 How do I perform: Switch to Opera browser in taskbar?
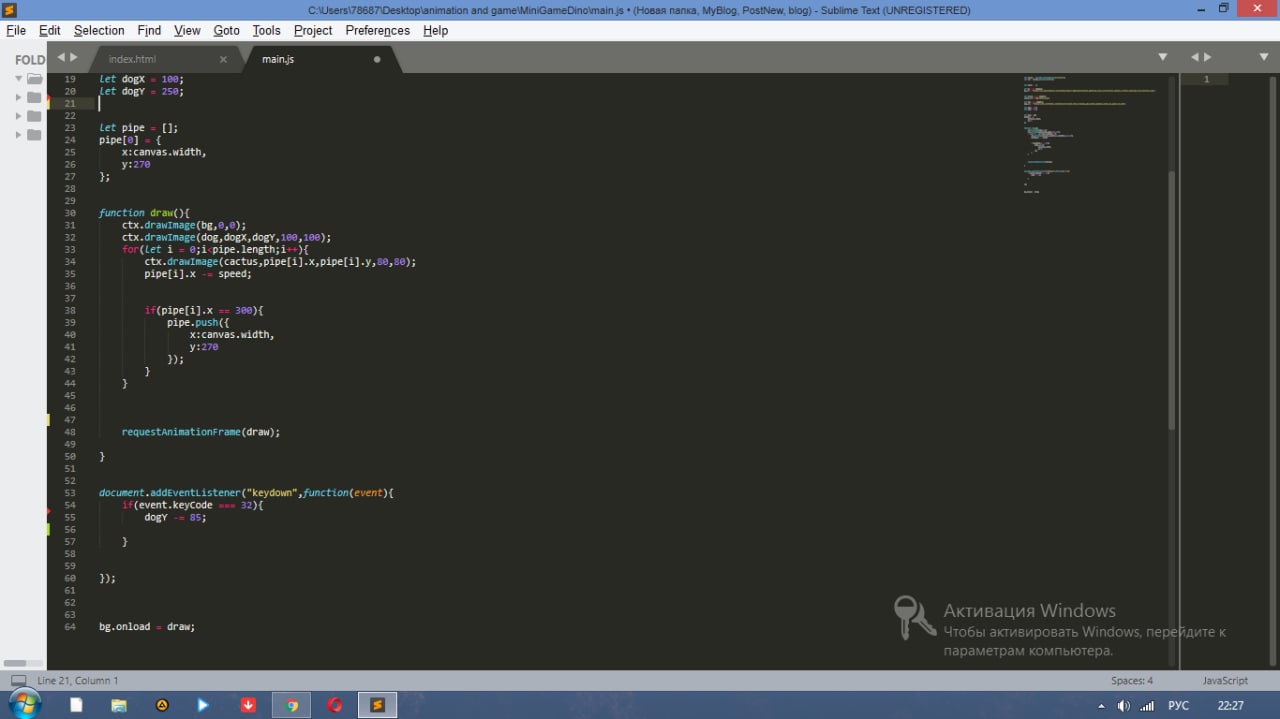click(x=335, y=705)
